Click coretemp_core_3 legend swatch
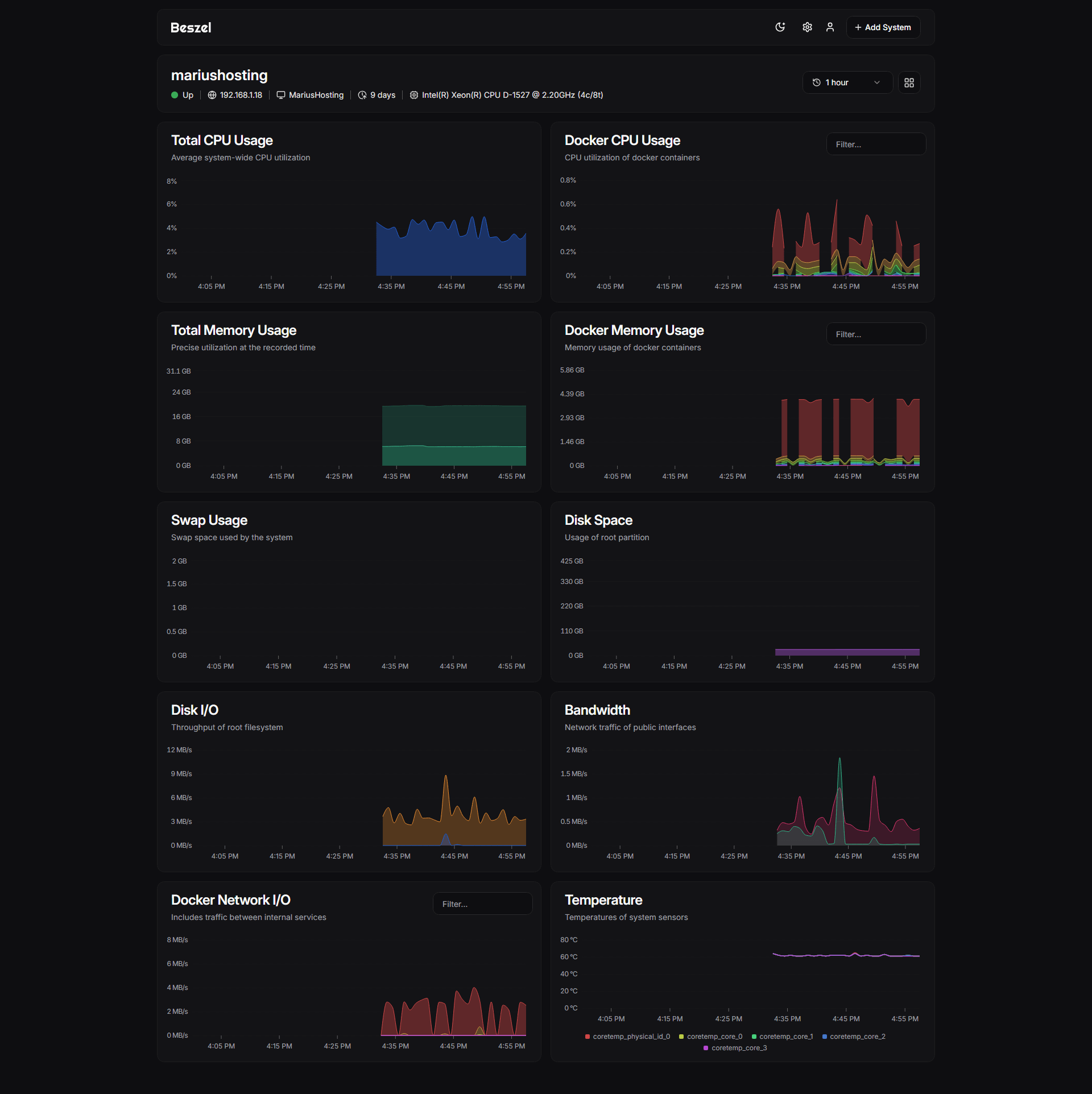Viewport: 1092px width, 1094px height. coord(706,1048)
